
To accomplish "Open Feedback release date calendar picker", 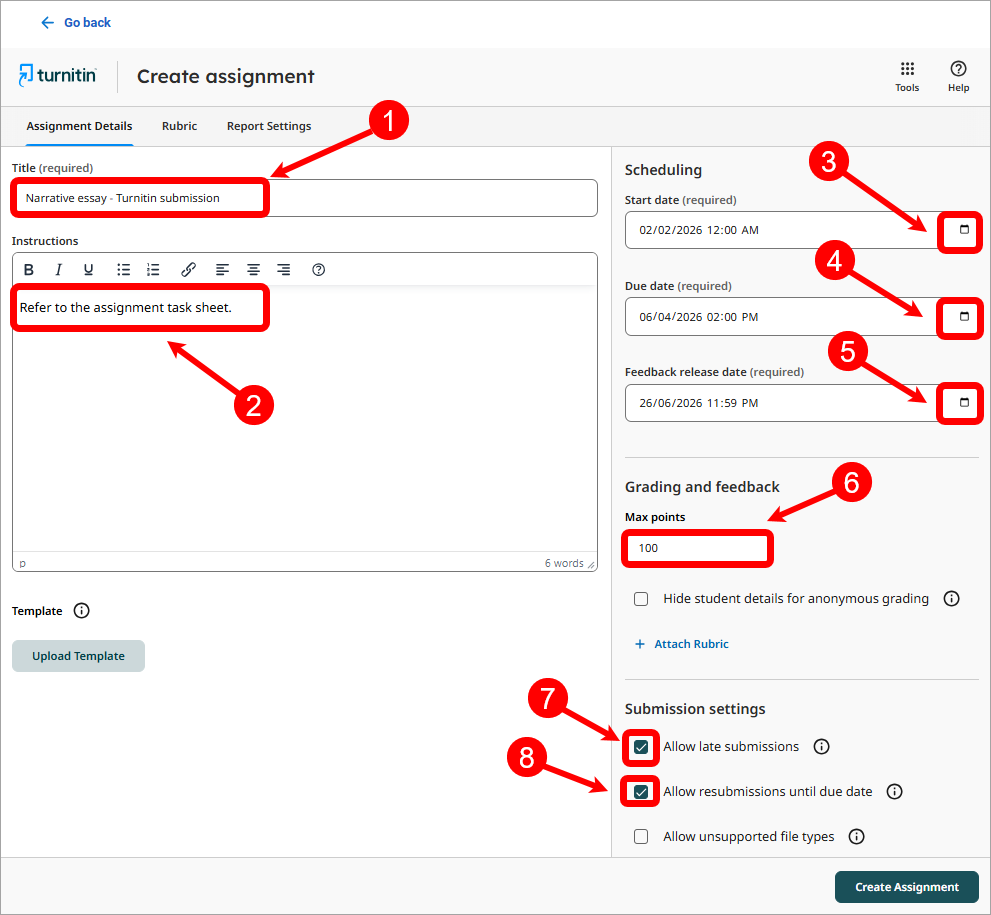I will (x=964, y=403).
